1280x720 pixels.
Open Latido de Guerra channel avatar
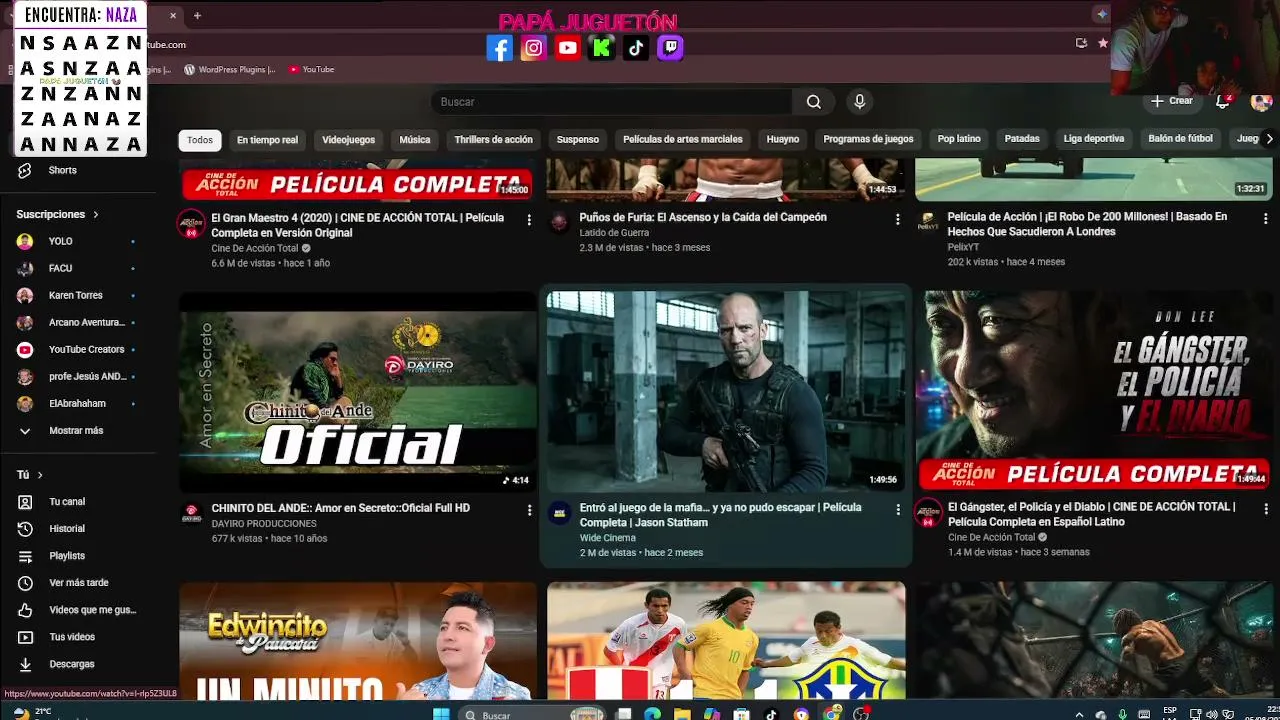(x=559, y=222)
